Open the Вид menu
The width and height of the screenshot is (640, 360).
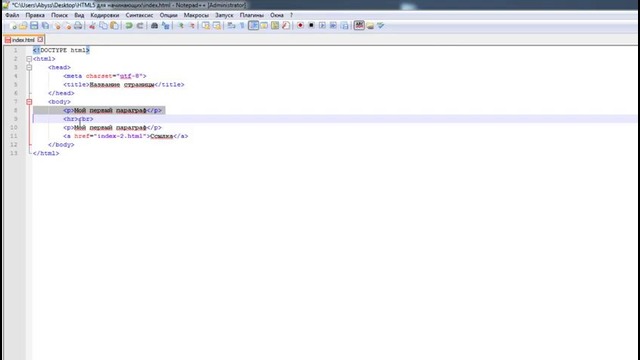pos(79,15)
